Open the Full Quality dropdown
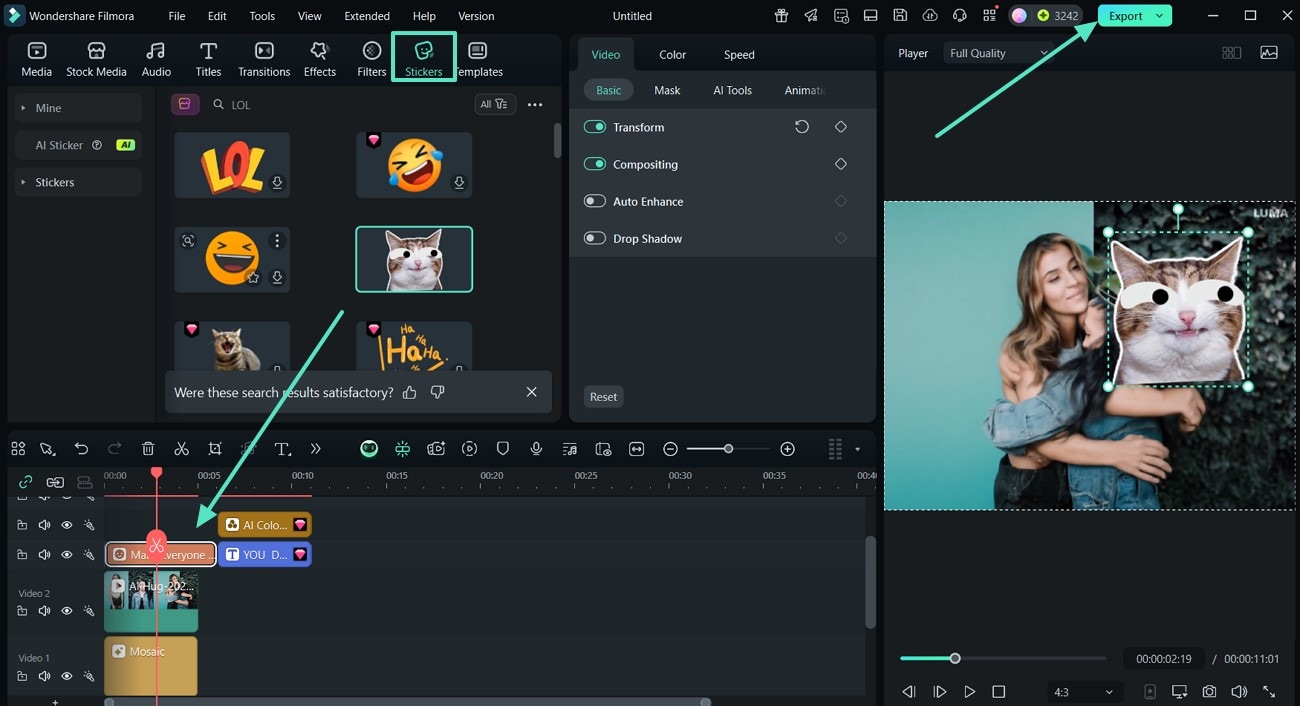Screen dimensions: 1300x706 (x=999, y=53)
